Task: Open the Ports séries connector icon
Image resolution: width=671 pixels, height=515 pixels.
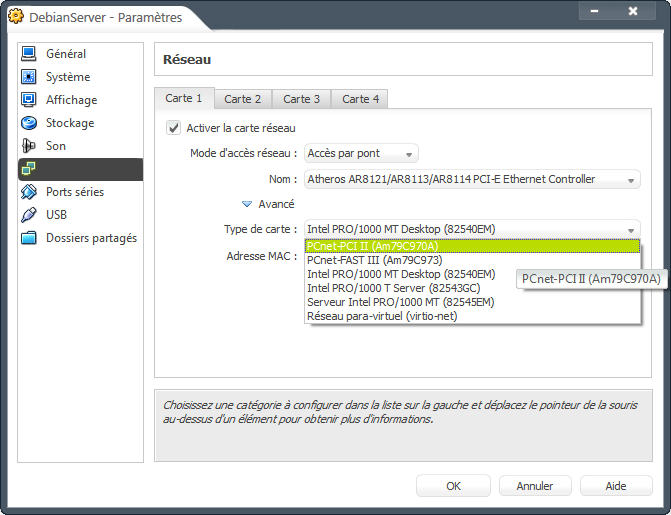Action: click(x=29, y=192)
